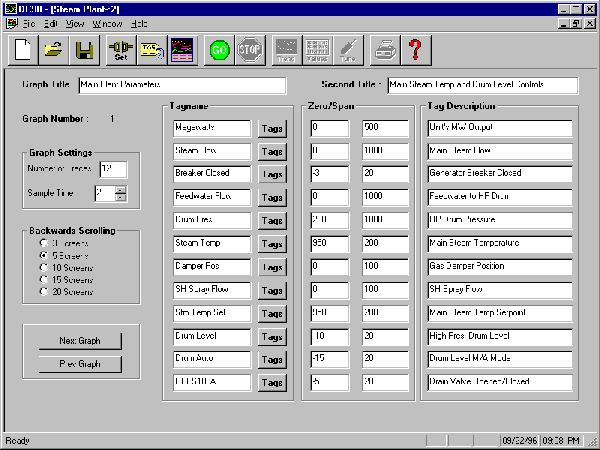Screen dimensions: 600x450
Task: Select the 15 Screens radio button
Action: [43, 281]
